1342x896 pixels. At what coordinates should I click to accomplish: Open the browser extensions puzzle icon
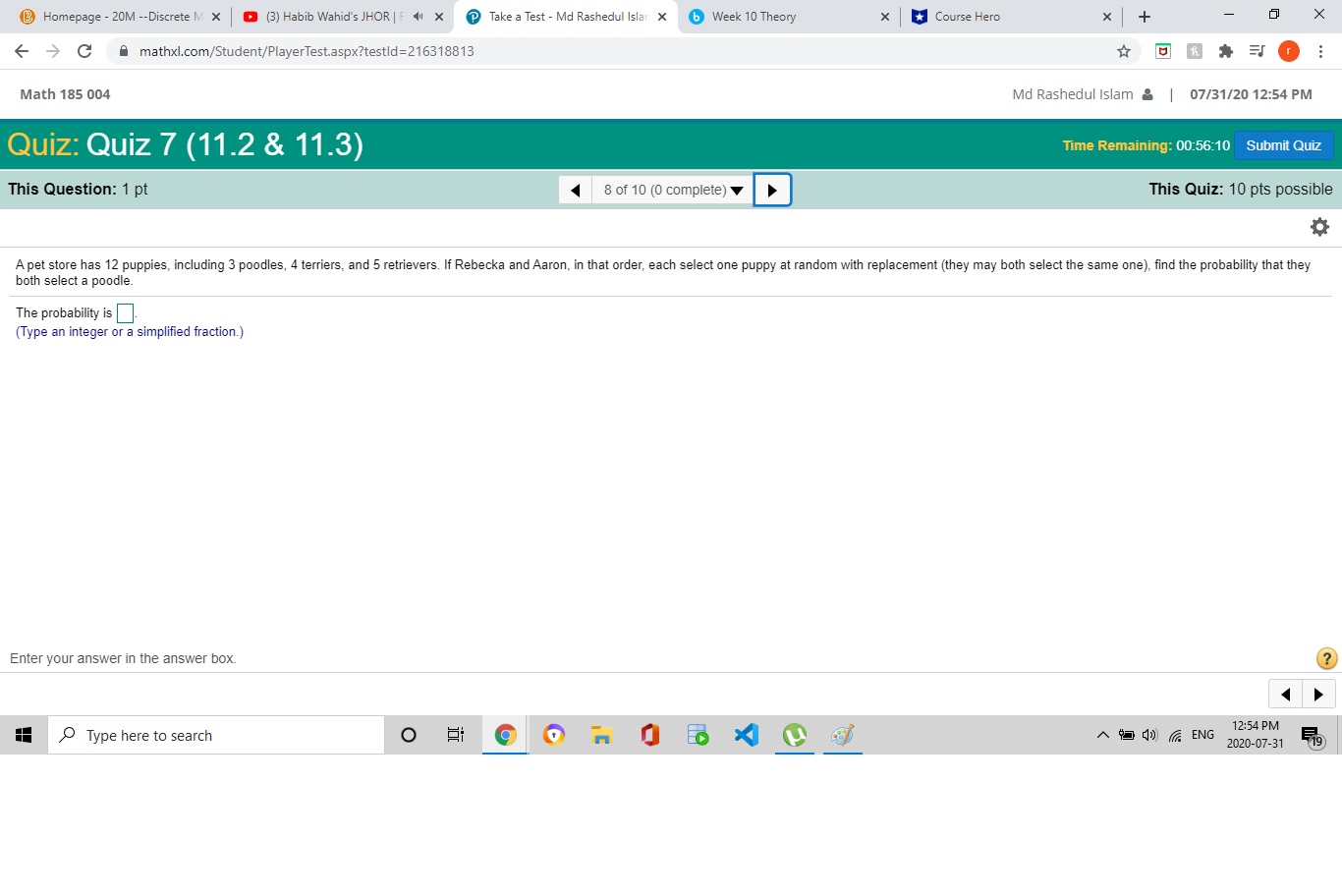(1226, 50)
